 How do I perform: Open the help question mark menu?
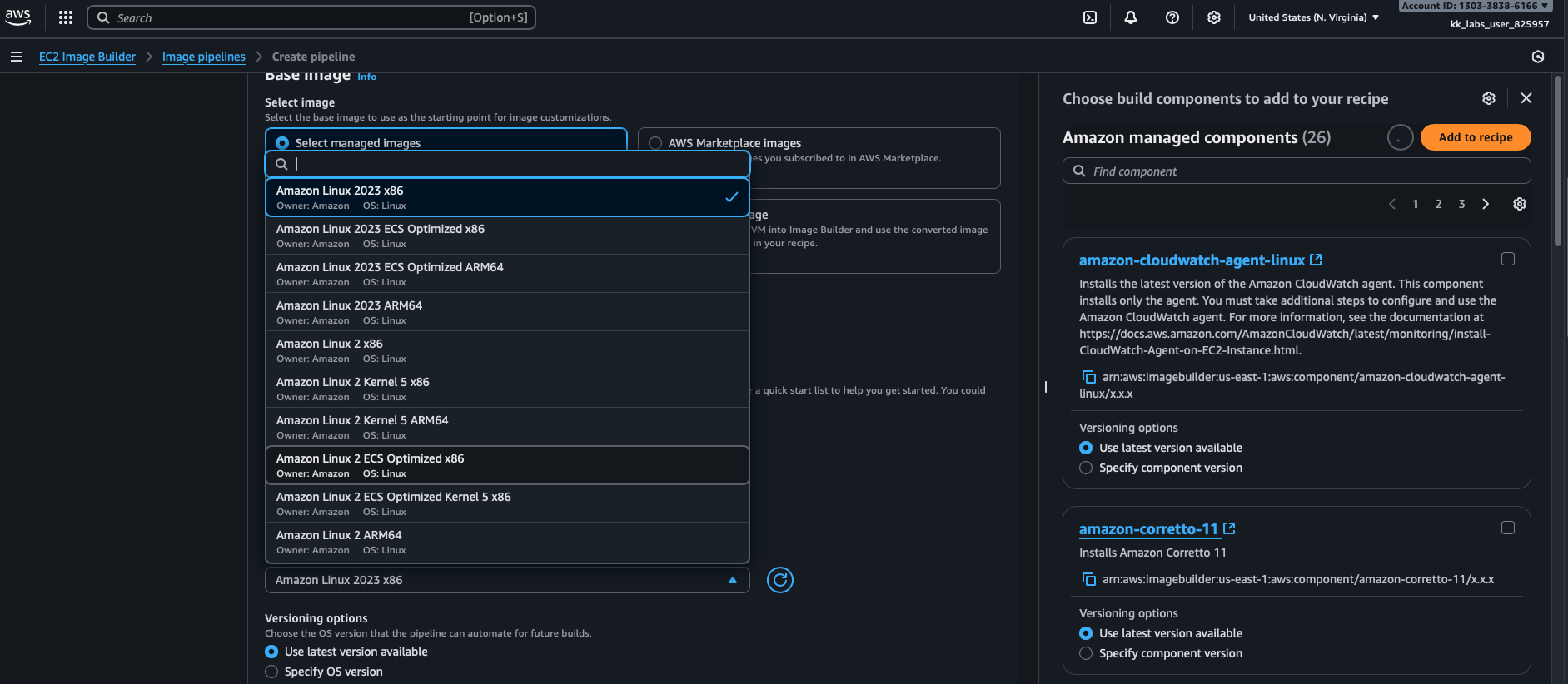(1172, 17)
